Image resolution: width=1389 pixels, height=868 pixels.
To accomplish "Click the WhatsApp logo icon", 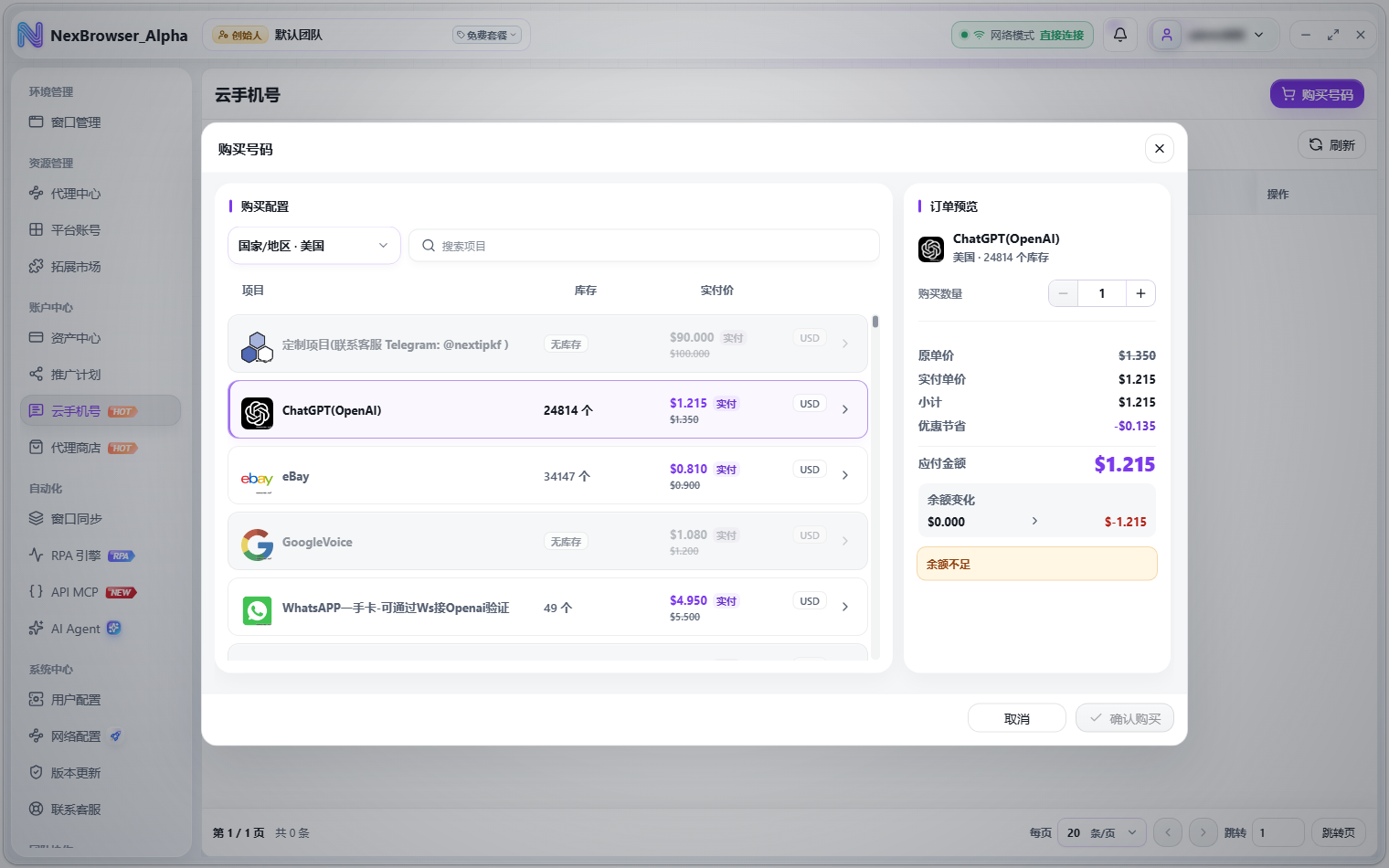I will pyautogui.click(x=257, y=610).
